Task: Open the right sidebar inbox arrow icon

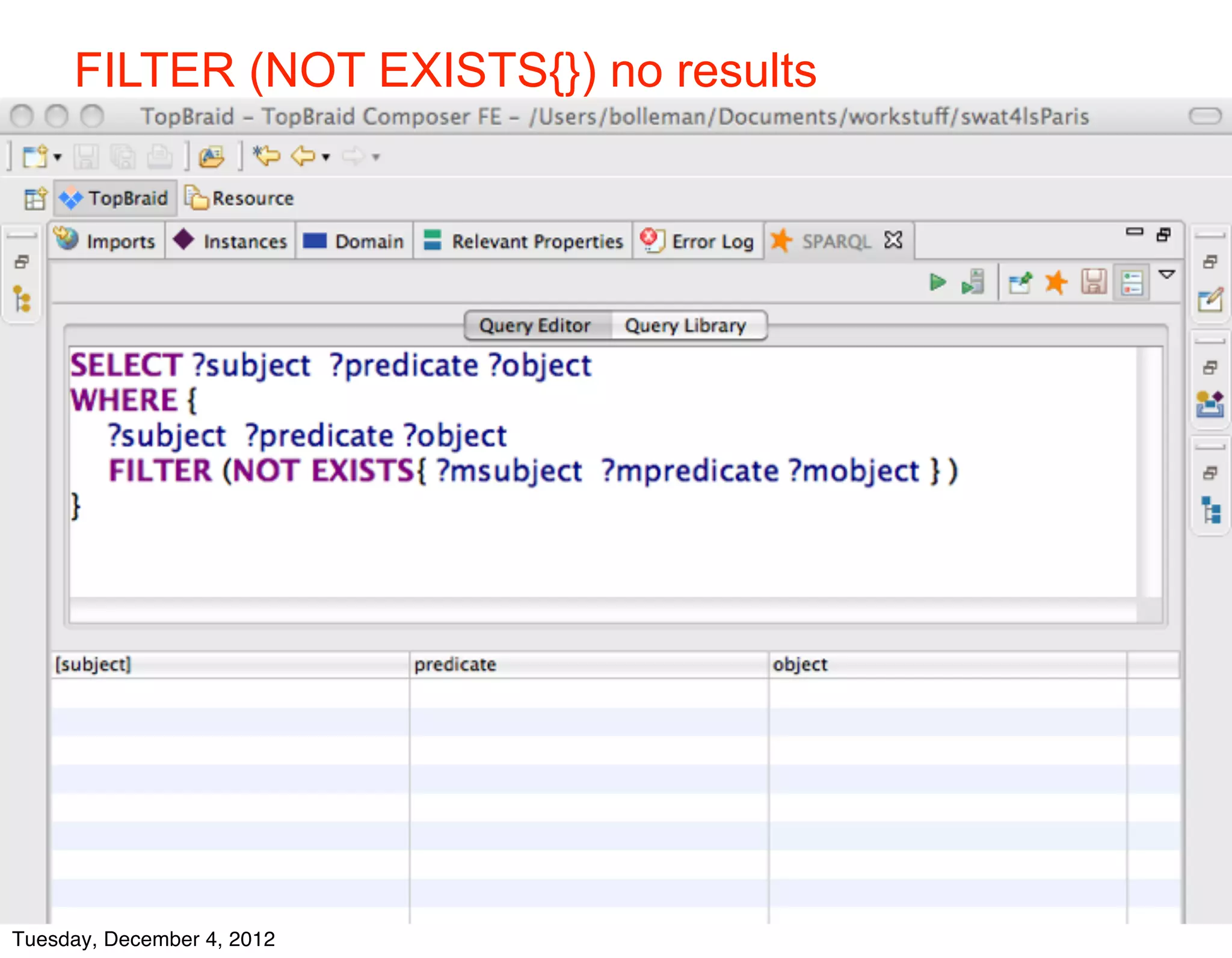Action: pyautogui.click(x=1210, y=404)
